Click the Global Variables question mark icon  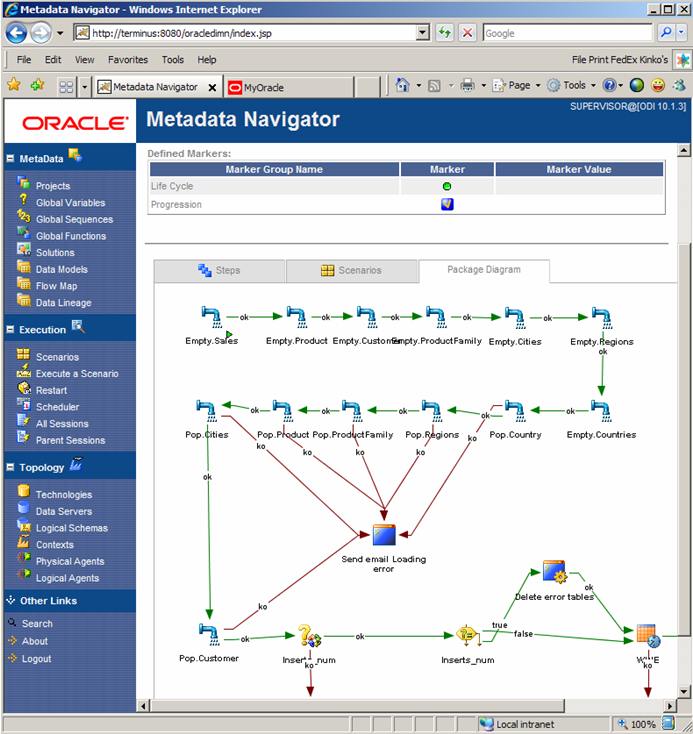(x=23, y=200)
